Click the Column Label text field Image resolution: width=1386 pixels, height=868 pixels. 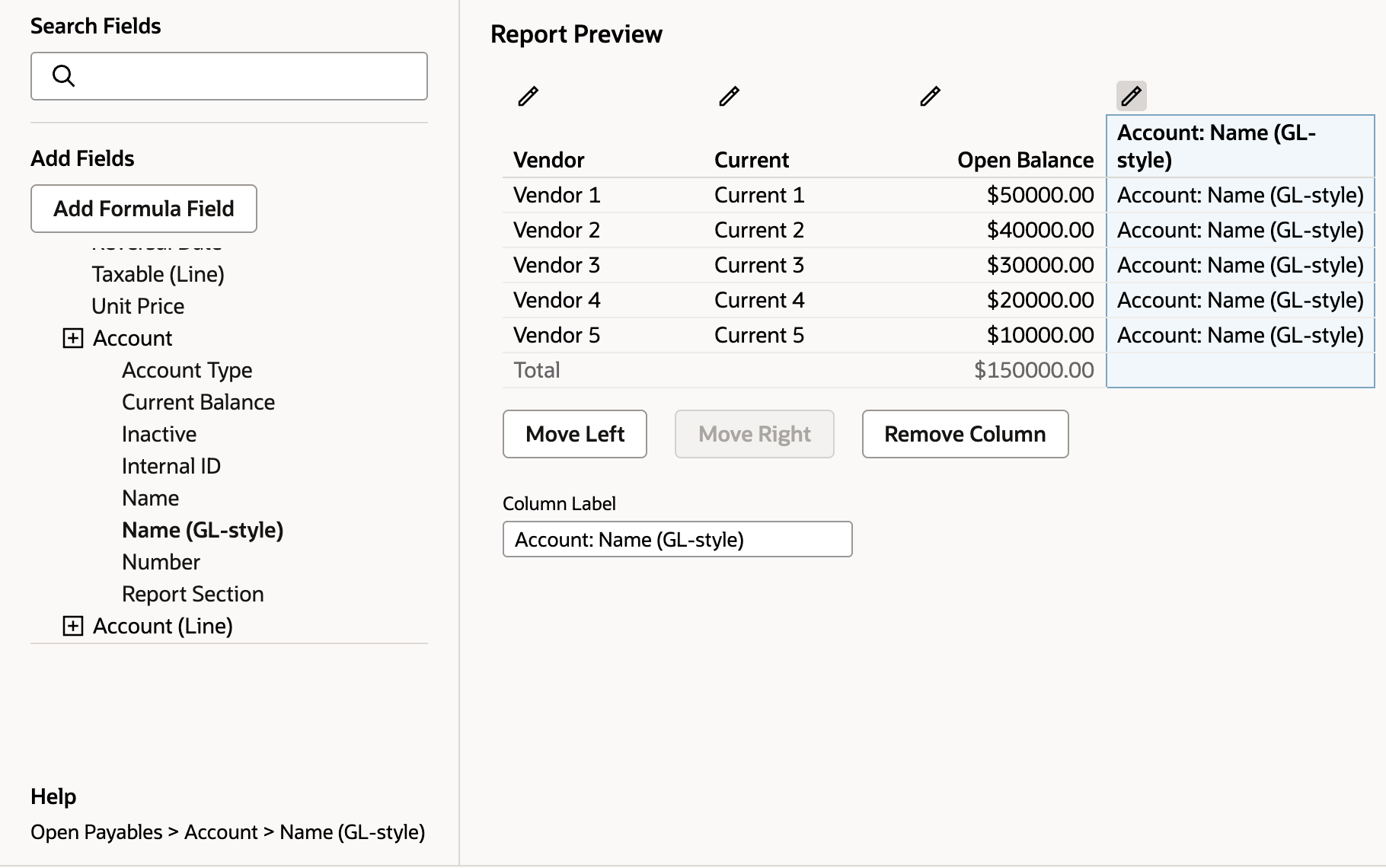[678, 539]
